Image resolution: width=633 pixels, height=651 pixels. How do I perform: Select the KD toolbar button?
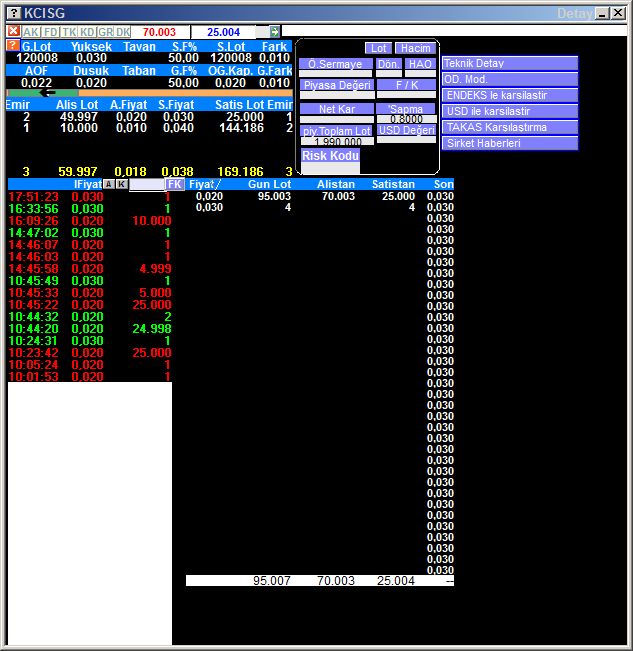pyautogui.click(x=87, y=32)
